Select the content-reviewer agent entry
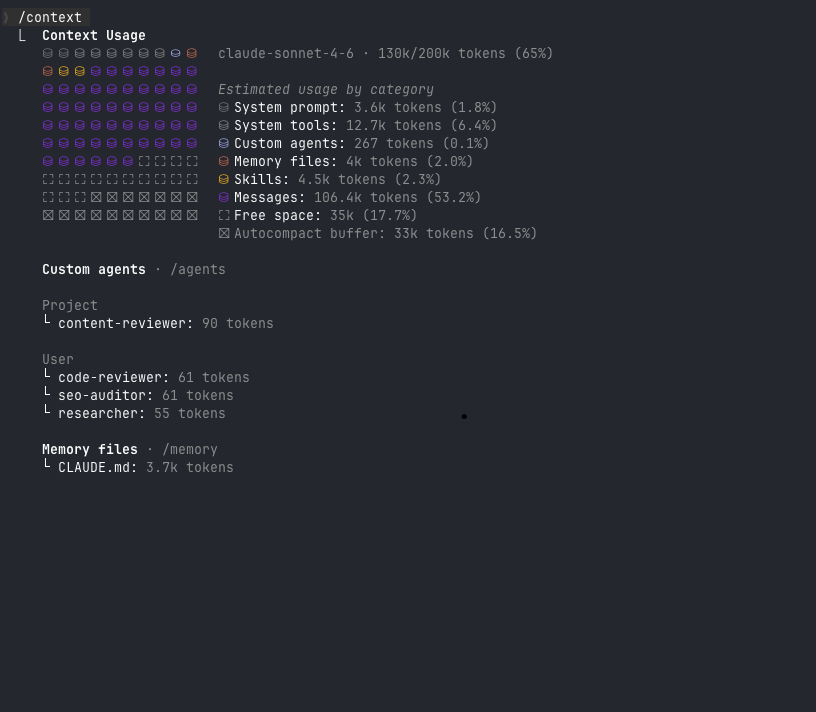The width and height of the screenshot is (816, 712). [x=125, y=324]
